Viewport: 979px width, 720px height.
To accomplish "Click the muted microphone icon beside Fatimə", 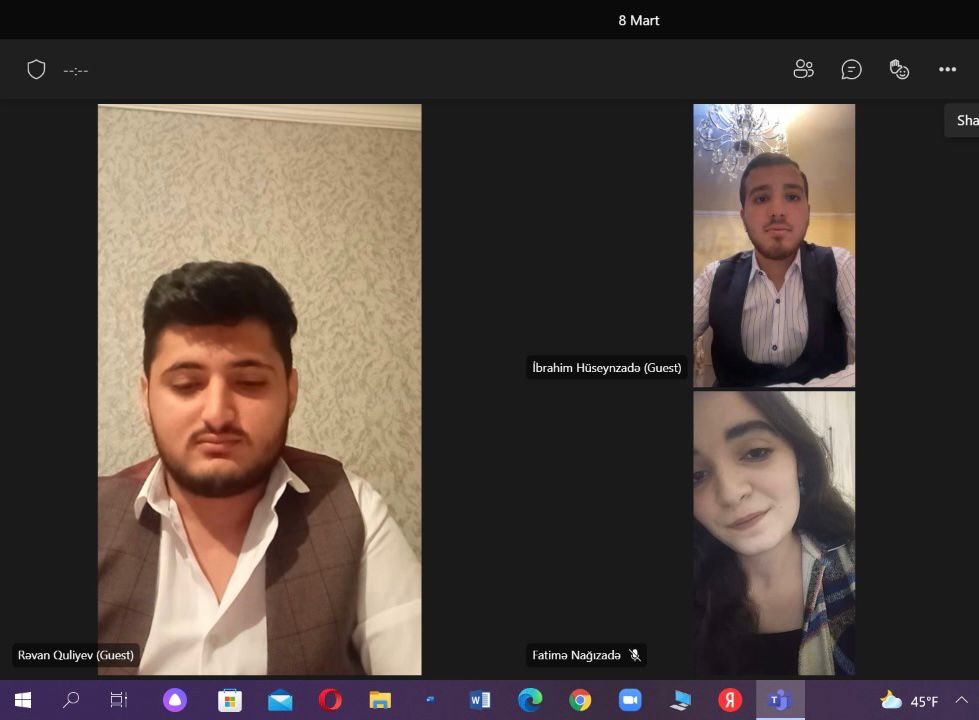I will click(635, 655).
